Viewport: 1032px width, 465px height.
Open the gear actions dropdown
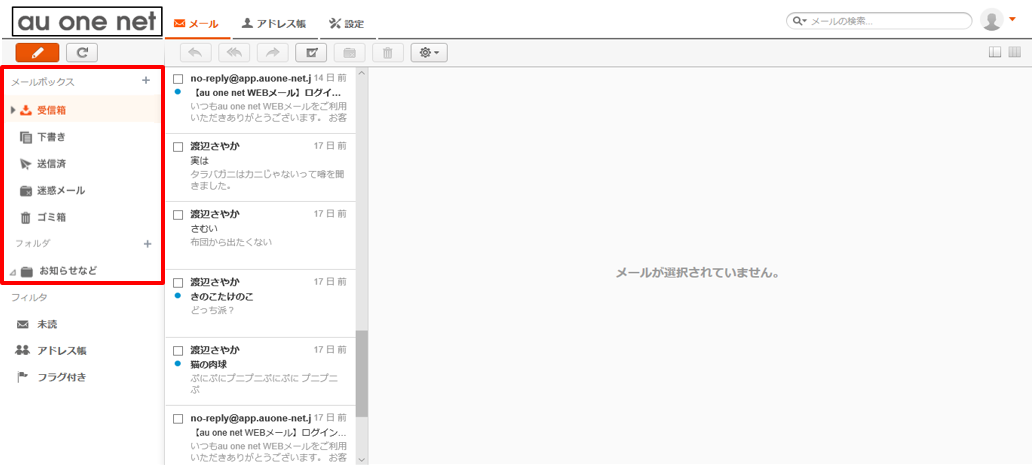tap(429, 53)
